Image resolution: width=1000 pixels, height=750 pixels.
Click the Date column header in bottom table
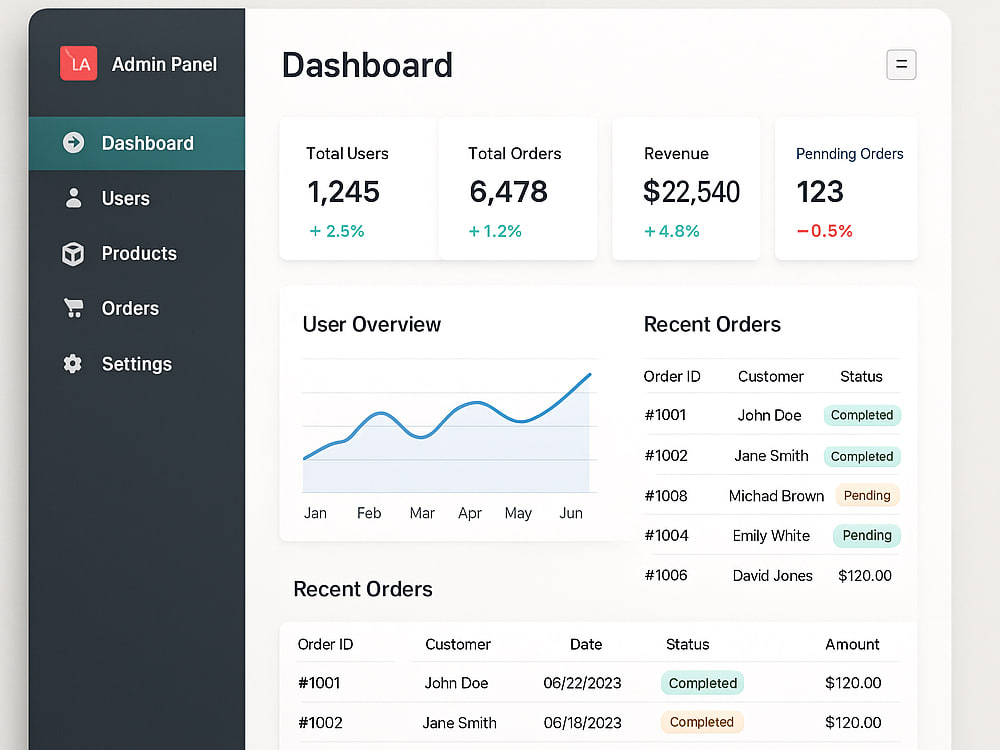[x=586, y=644]
